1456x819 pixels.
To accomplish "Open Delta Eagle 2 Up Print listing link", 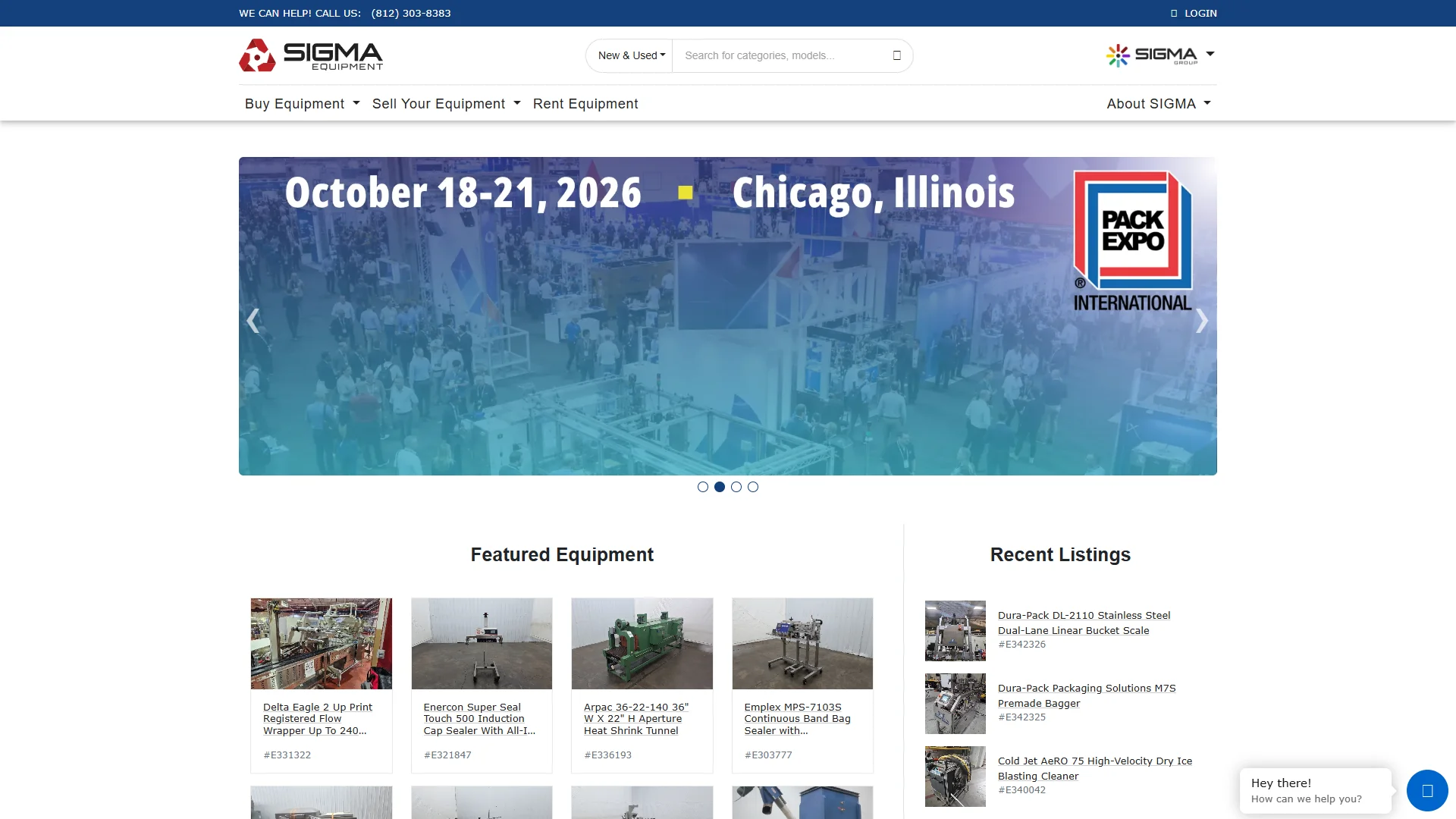I will 318,719.
